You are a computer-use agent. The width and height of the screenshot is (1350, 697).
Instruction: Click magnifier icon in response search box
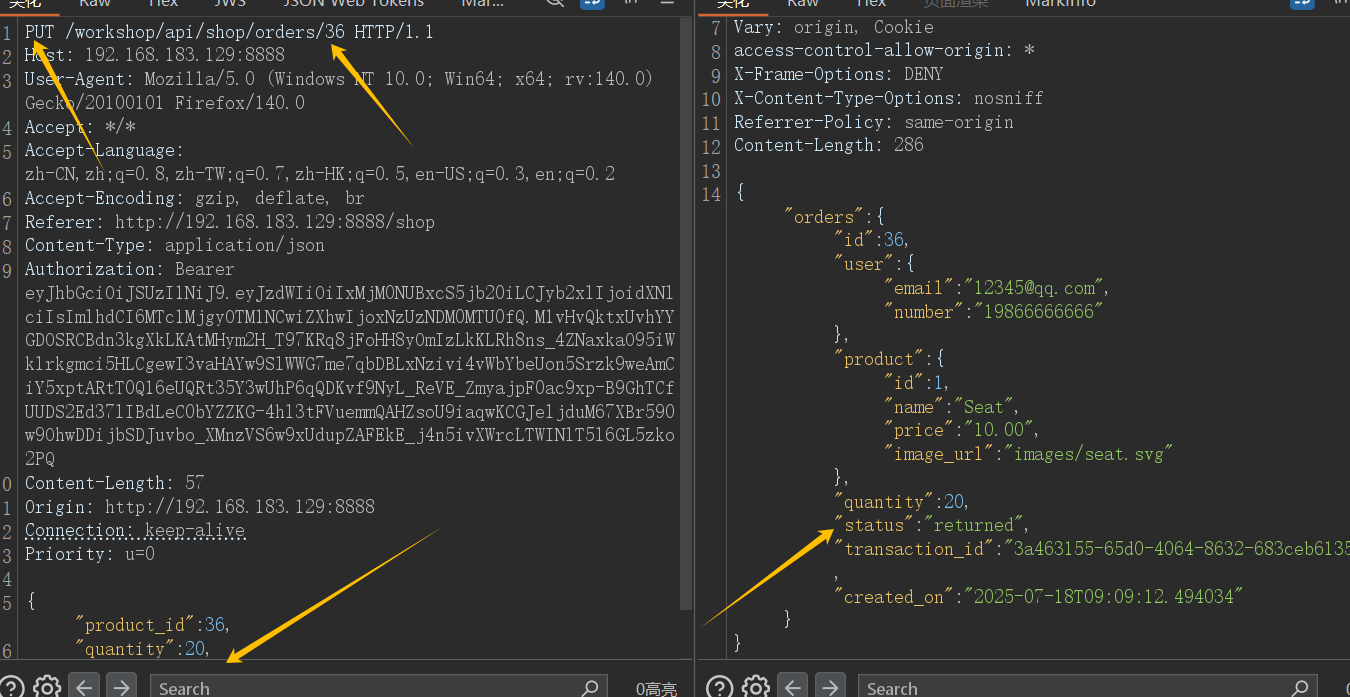(x=1299, y=688)
